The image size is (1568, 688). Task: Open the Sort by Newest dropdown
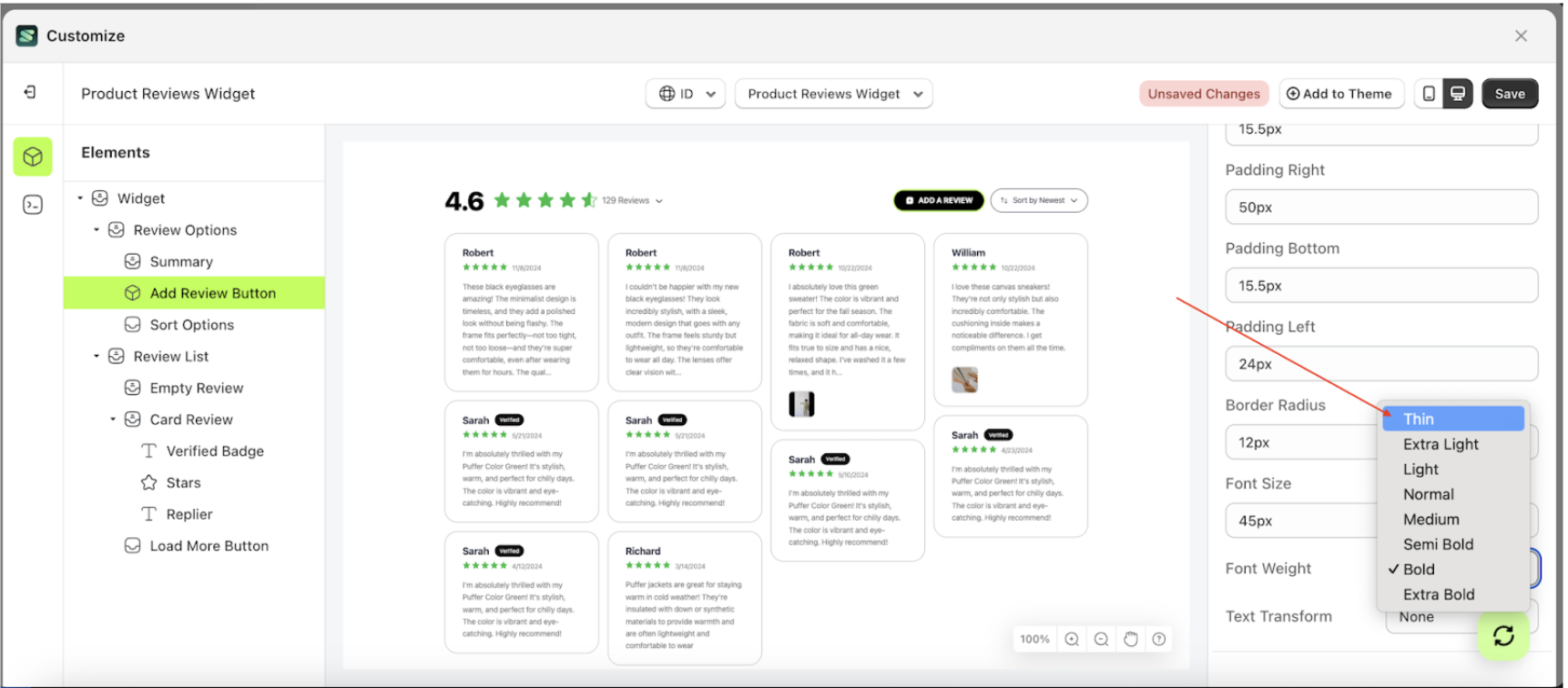click(x=1039, y=200)
